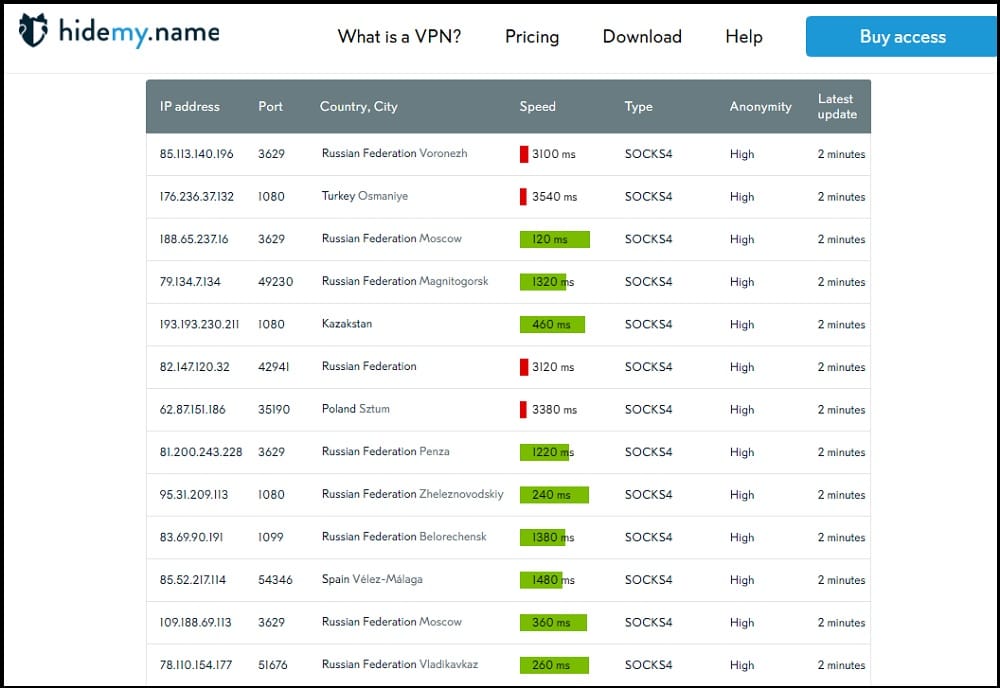Viewport: 1000px width, 688px height.
Task: Click the red 3540 ms speed bar
Action: [x=523, y=196]
